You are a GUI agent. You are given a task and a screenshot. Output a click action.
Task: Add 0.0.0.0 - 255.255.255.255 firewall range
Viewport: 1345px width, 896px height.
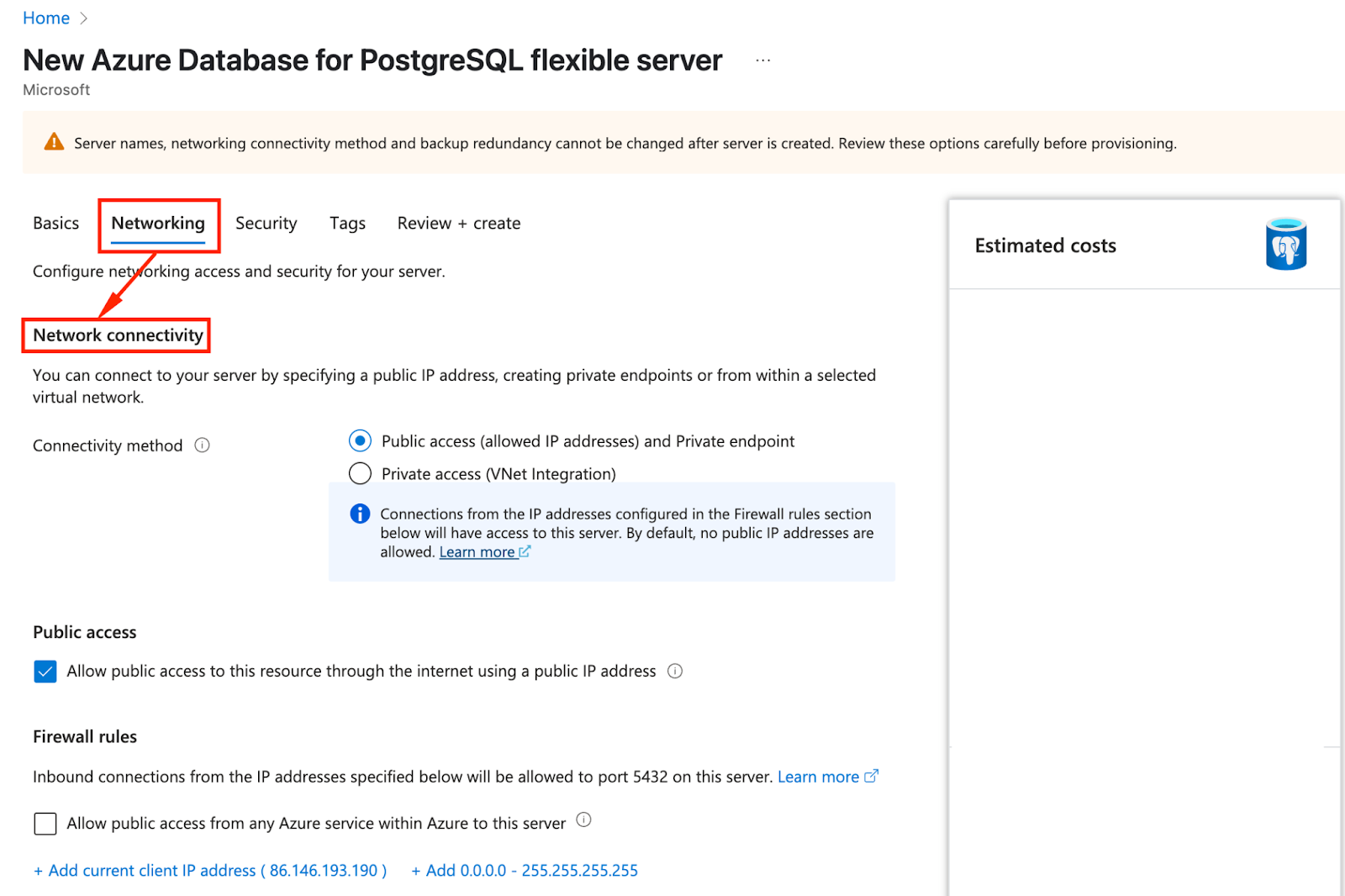(525, 871)
